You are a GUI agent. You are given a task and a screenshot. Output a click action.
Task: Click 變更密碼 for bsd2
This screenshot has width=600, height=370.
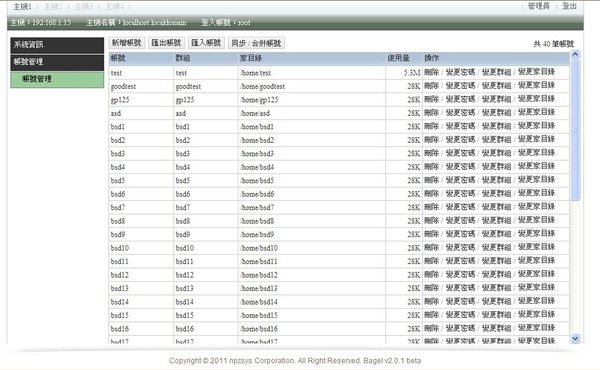460,139
